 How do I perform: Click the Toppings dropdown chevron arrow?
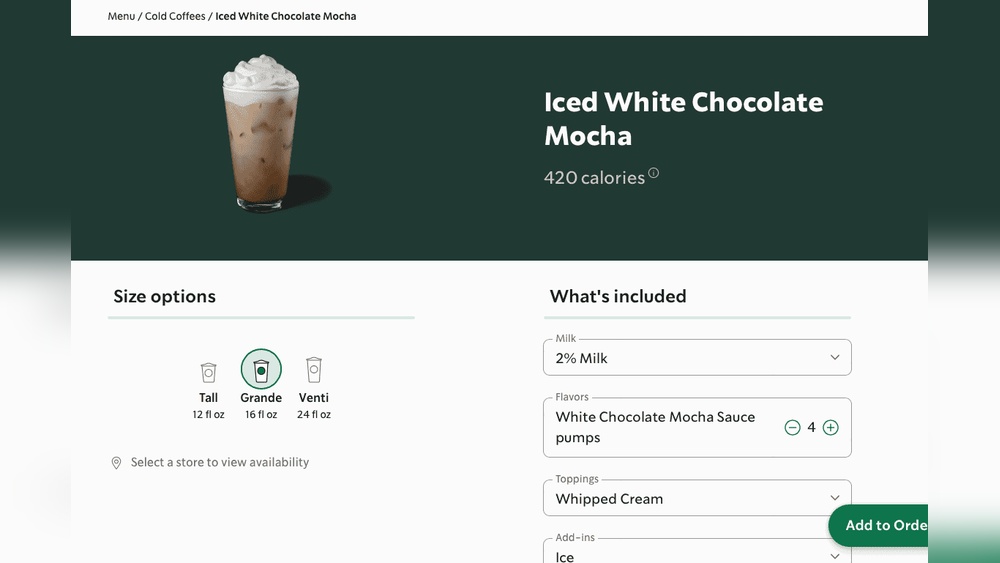[835, 498]
